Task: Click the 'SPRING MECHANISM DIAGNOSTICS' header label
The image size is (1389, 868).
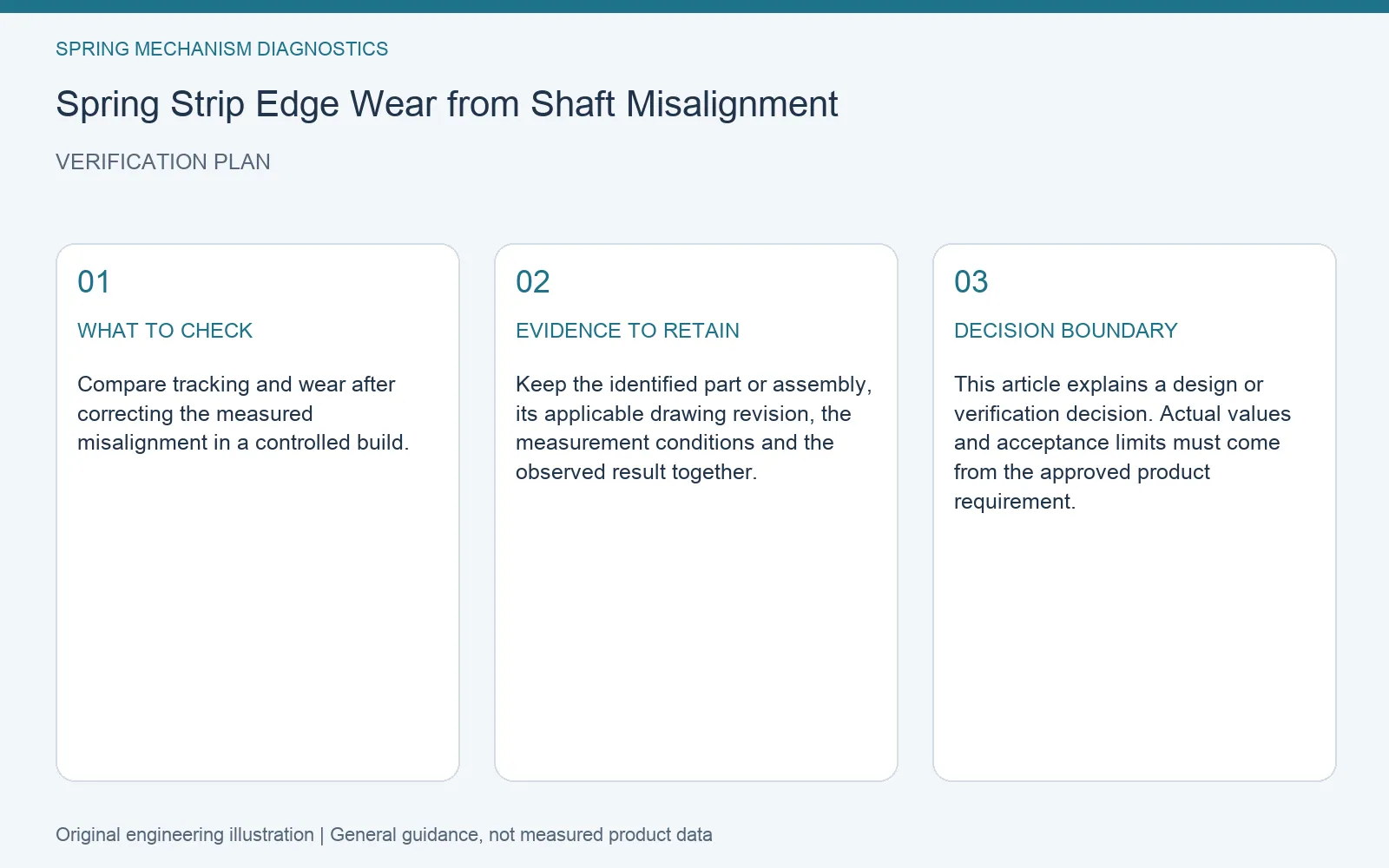Action: (221, 49)
